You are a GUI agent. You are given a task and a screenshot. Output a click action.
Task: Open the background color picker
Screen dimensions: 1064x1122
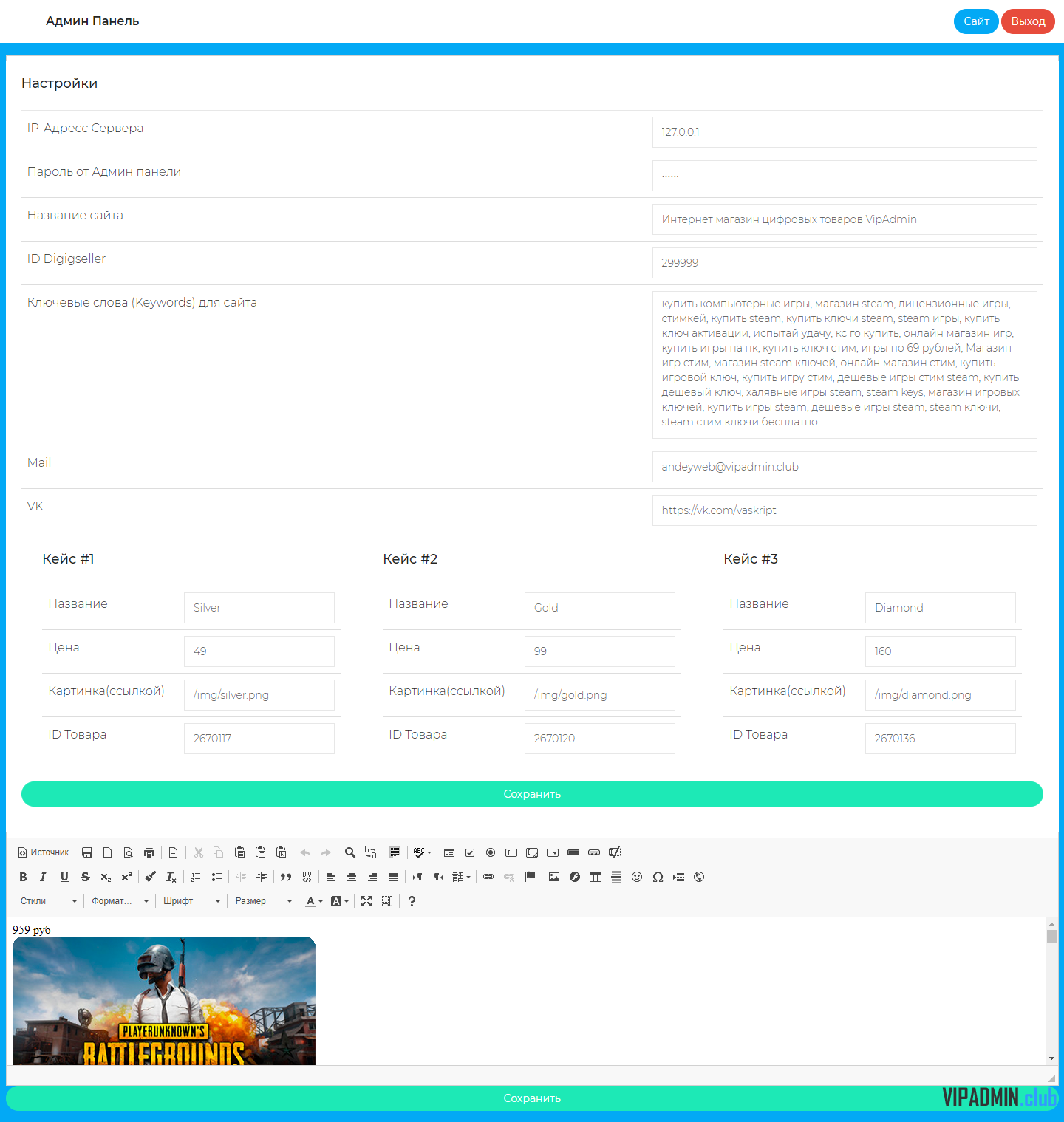click(x=340, y=901)
